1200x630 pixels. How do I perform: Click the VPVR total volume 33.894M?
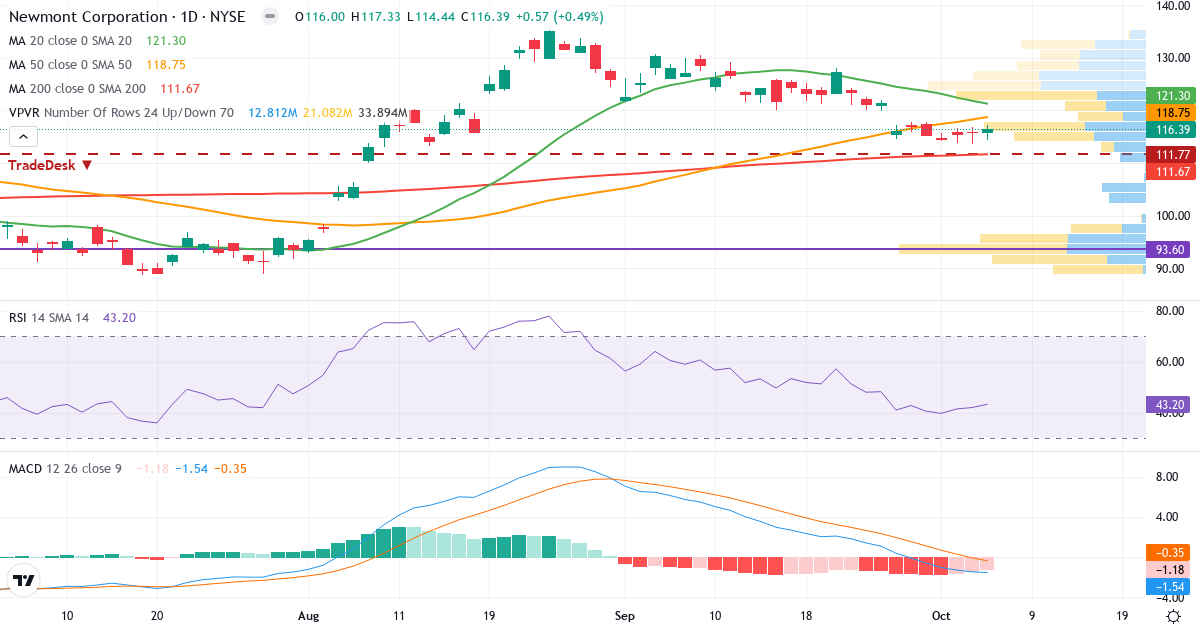click(382, 113)
